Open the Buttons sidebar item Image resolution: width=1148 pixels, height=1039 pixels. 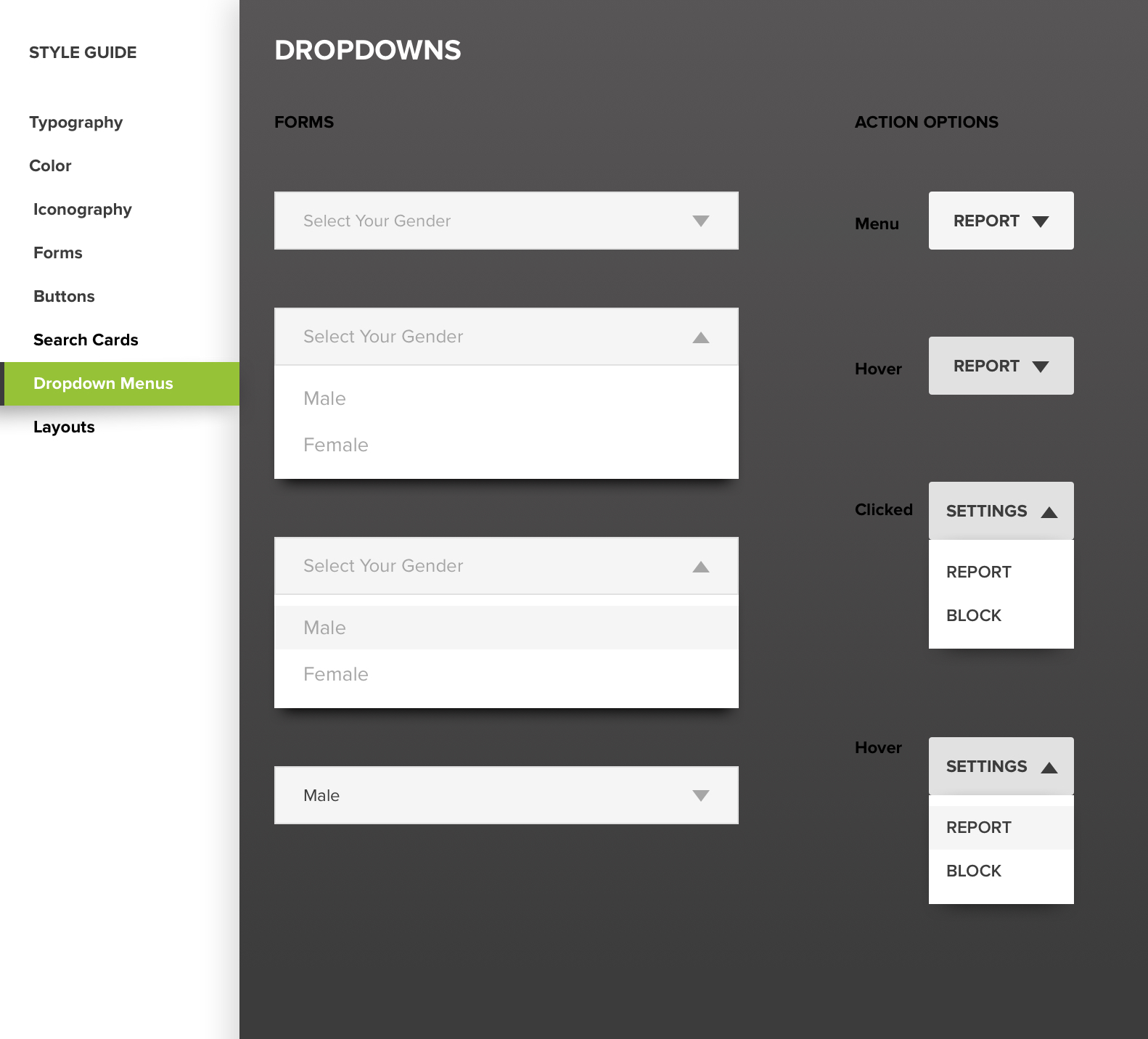tap(64, 296)
